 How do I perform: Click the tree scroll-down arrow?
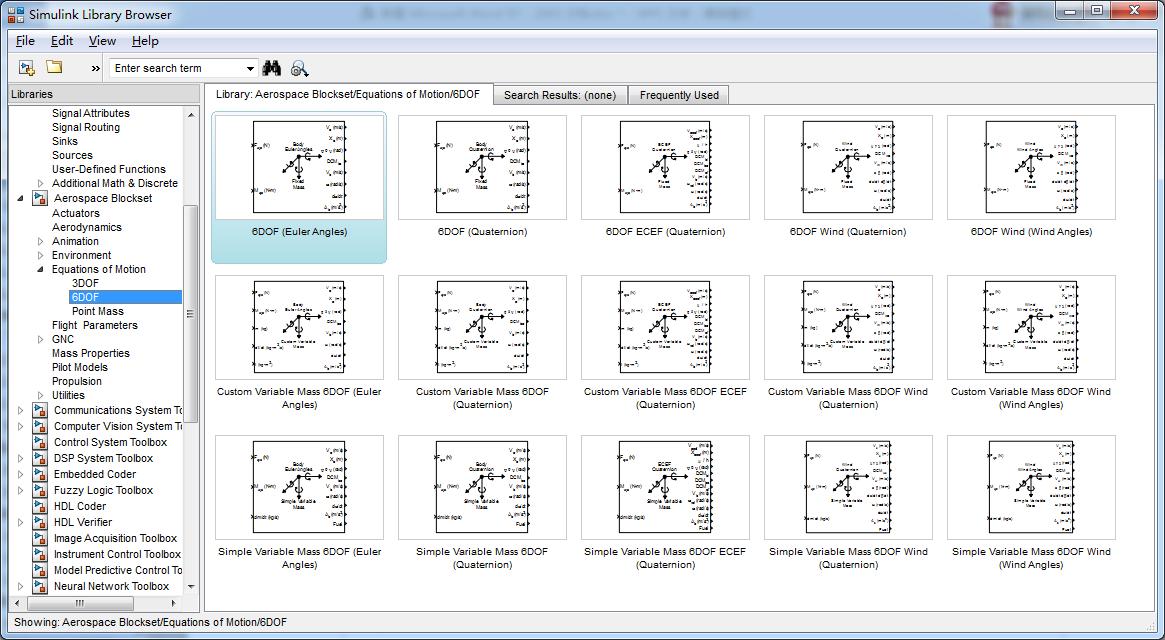(x=191, y=587)
